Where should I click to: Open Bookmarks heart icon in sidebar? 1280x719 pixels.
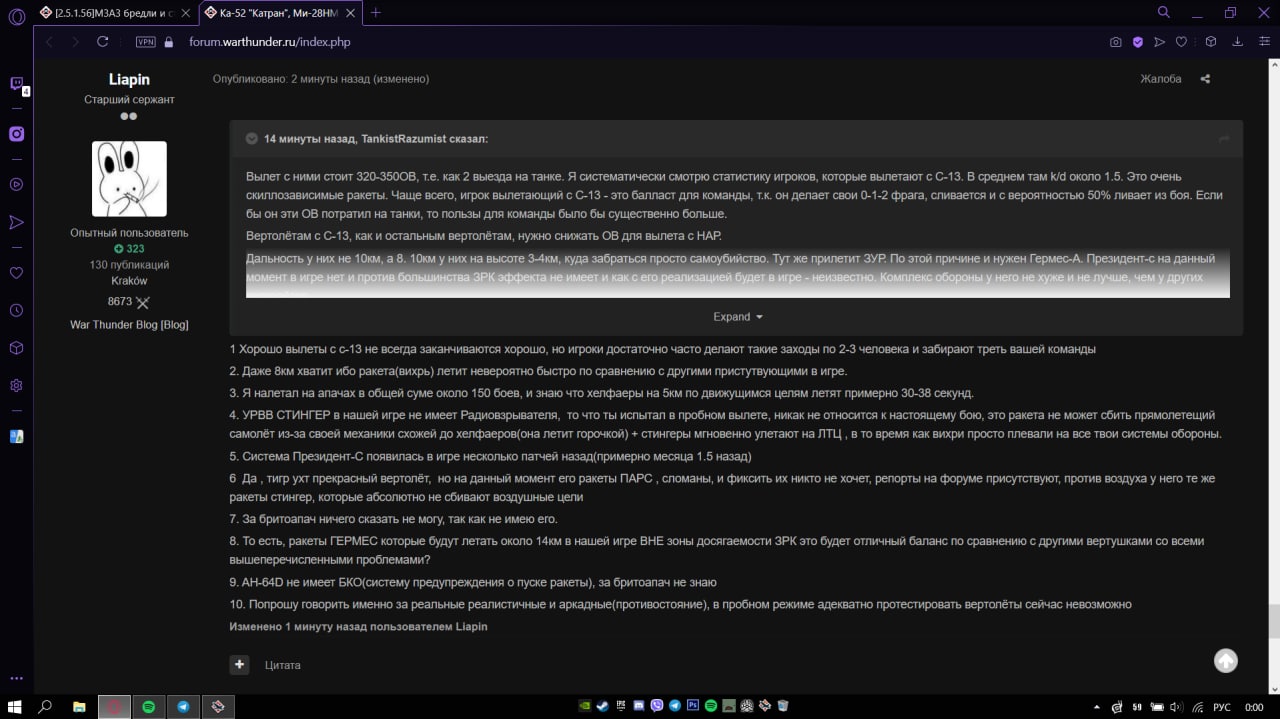(x=16, y=272)
